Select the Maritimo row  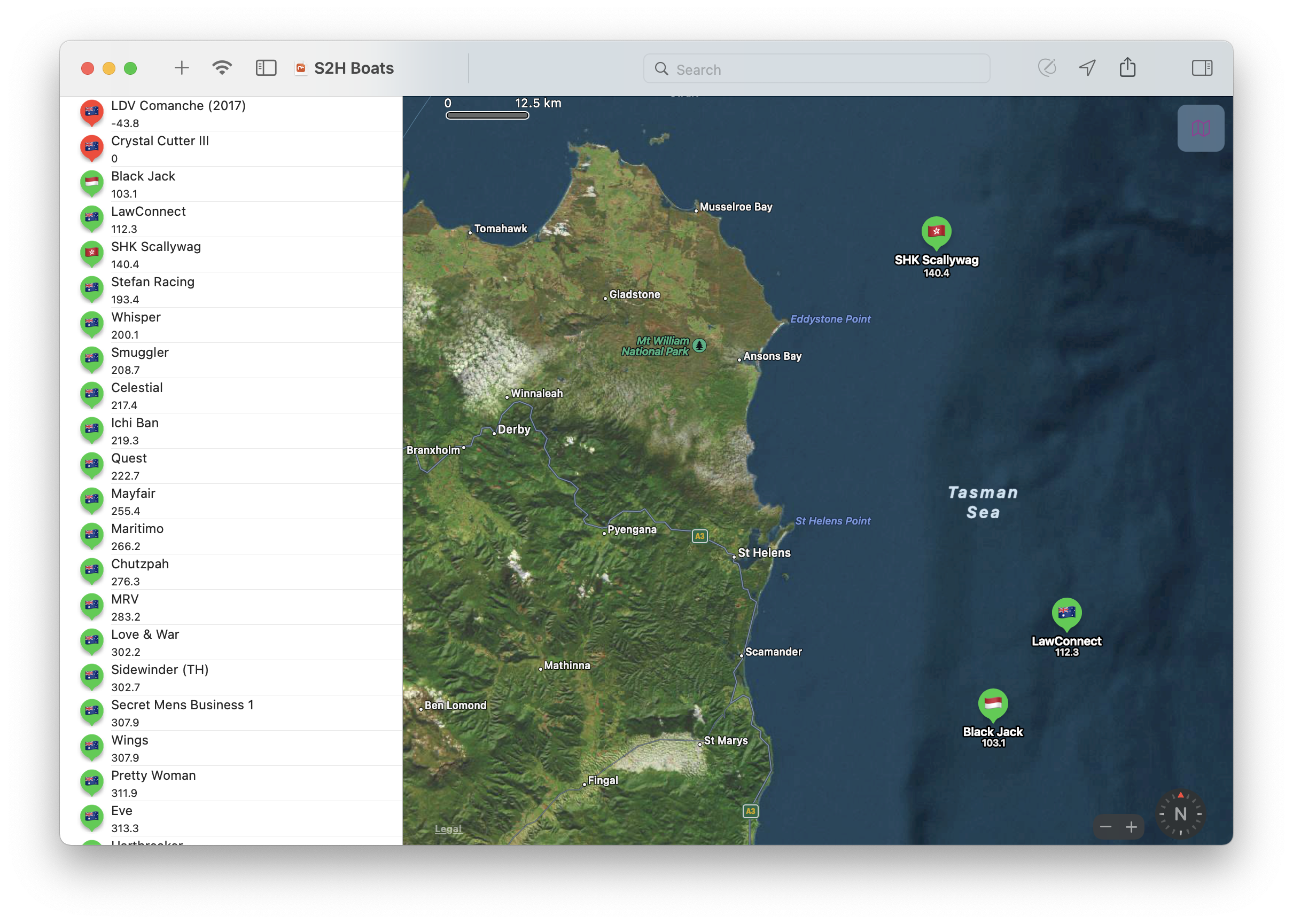tap(231, 537)
